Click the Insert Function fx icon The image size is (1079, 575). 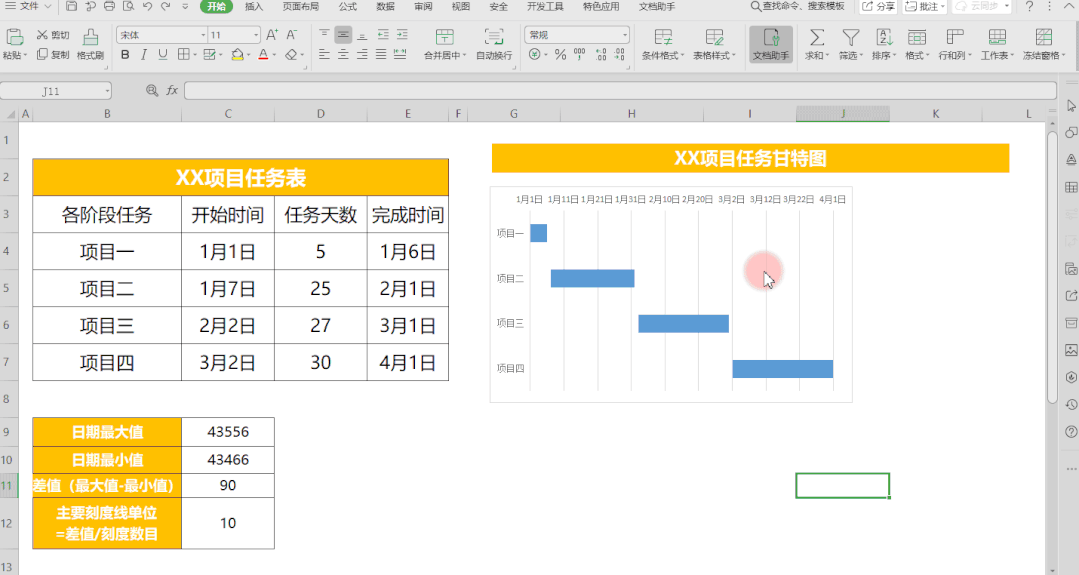172,90
